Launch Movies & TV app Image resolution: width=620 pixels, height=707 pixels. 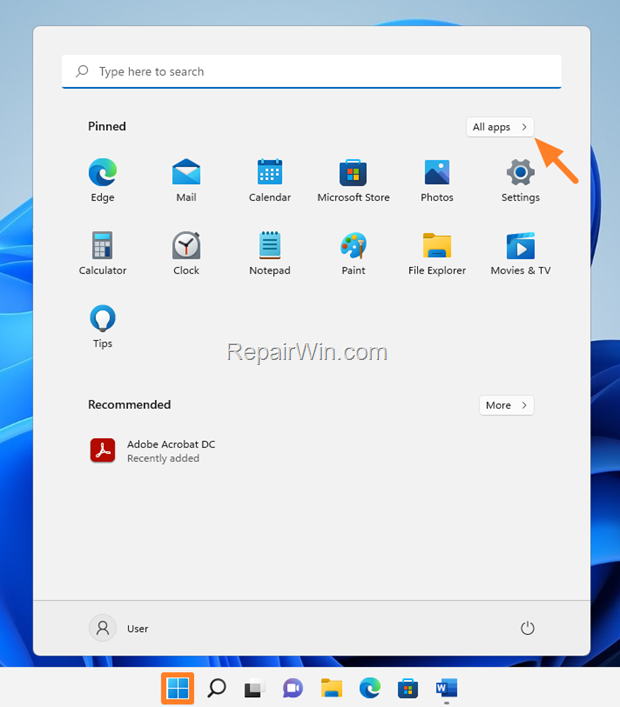coord(520,253)
